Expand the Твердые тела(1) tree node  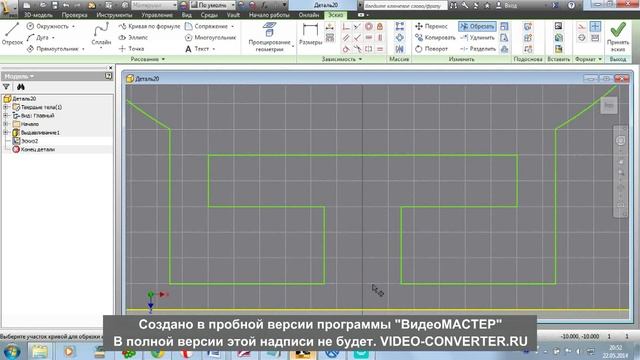tap(6, 107)
